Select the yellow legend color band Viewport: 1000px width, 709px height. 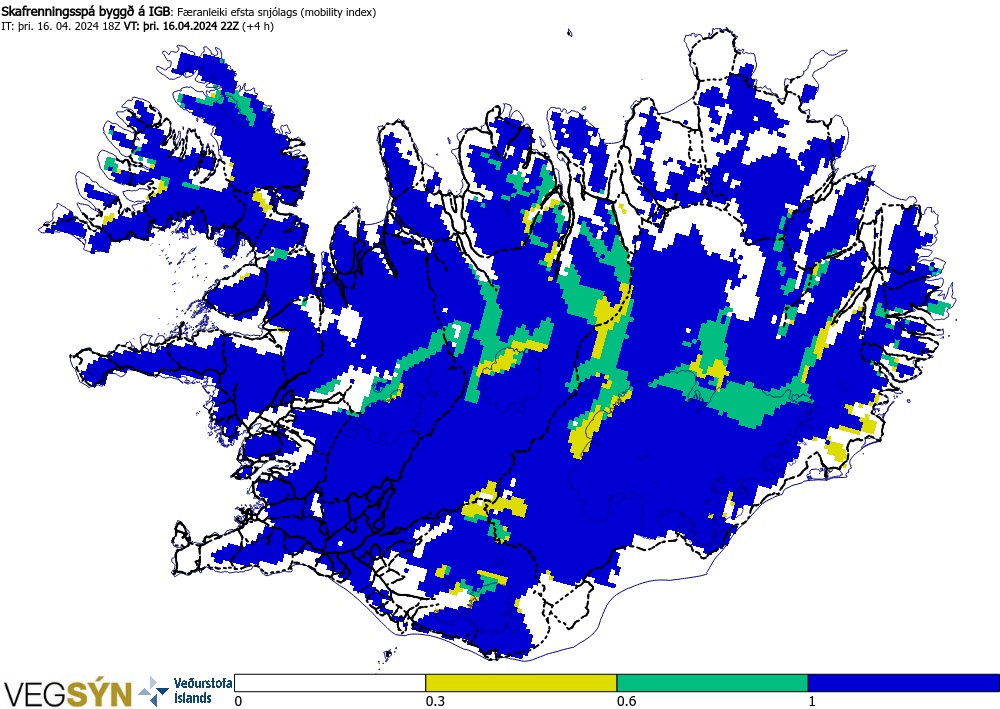(x=521, y=683)
